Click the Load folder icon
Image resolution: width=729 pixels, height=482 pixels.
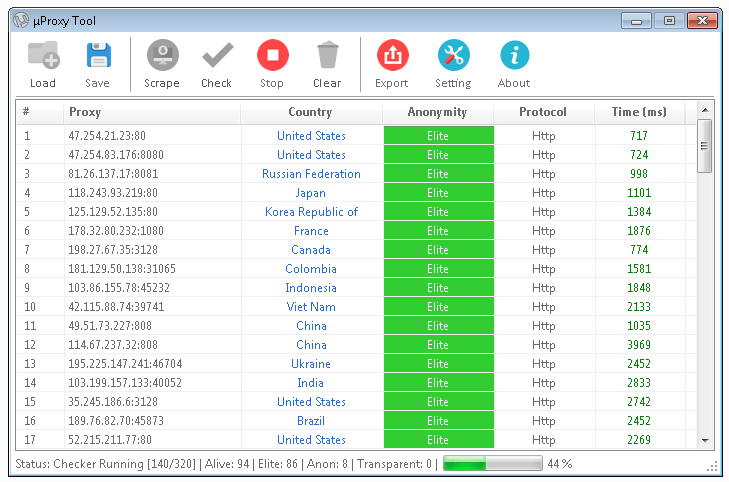[x=43, y=56]
